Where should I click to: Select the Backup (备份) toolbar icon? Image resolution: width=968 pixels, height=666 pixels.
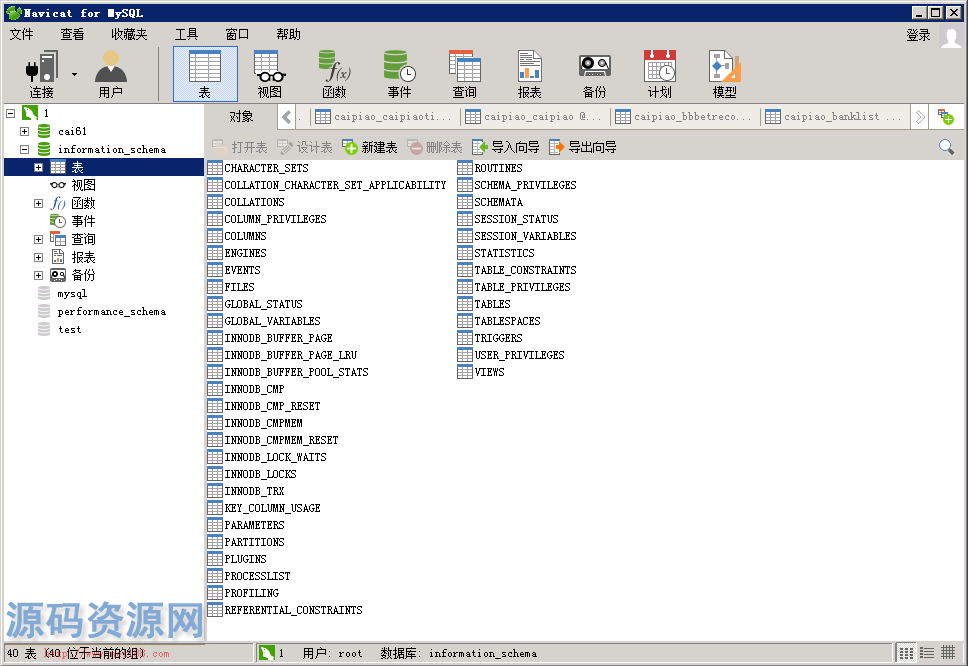[x=595, y=74]
